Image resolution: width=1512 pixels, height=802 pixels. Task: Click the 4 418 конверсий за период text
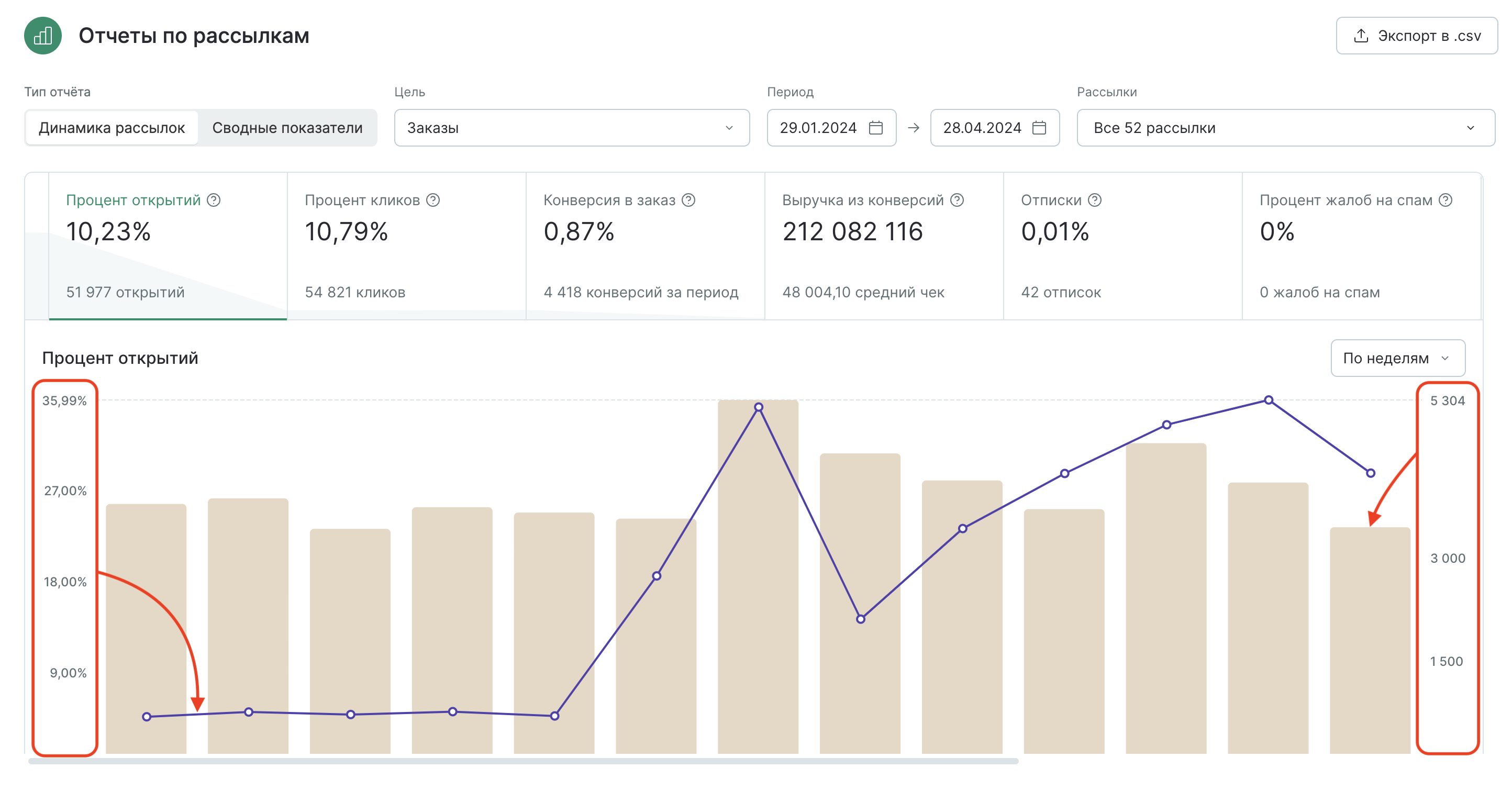641,293
